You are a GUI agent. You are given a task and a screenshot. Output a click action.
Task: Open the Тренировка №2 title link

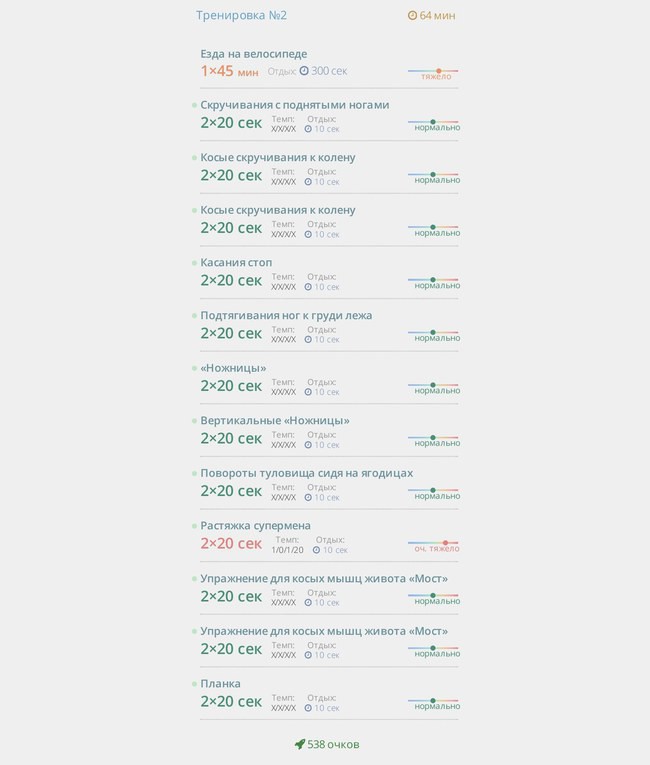click(241, 15)
